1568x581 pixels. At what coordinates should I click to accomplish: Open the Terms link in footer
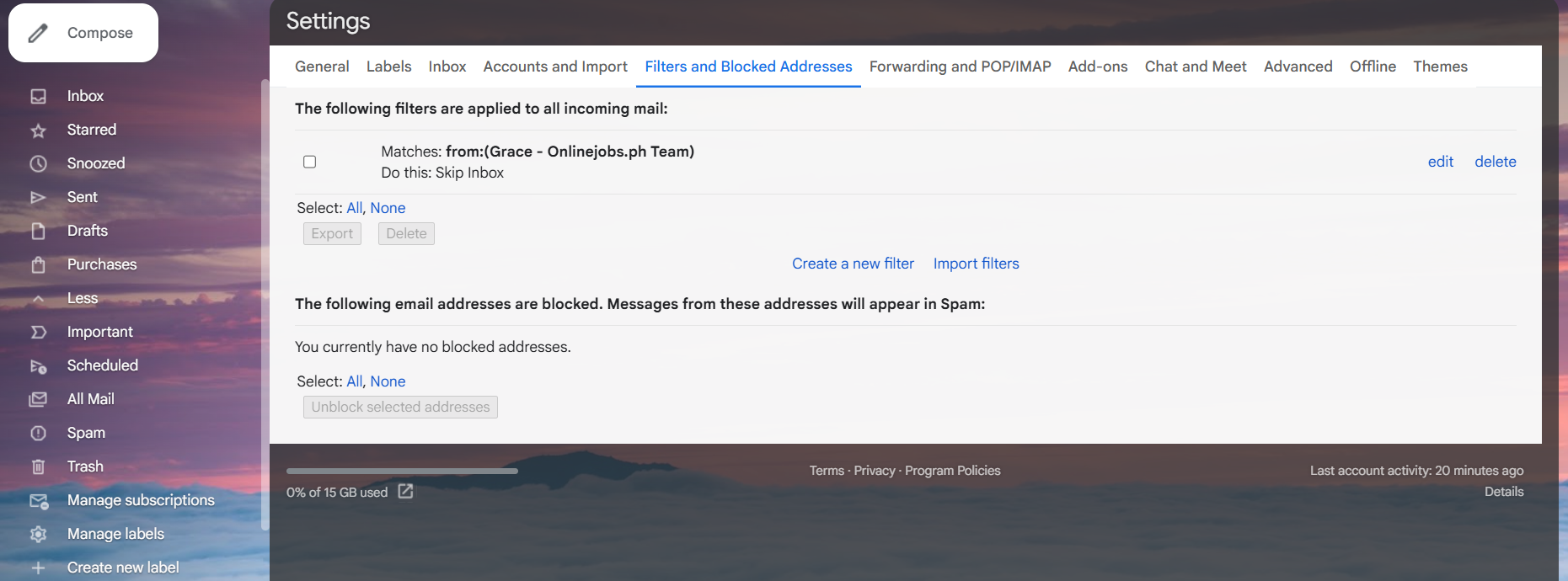pyautogui.click(x=827, y=471)
